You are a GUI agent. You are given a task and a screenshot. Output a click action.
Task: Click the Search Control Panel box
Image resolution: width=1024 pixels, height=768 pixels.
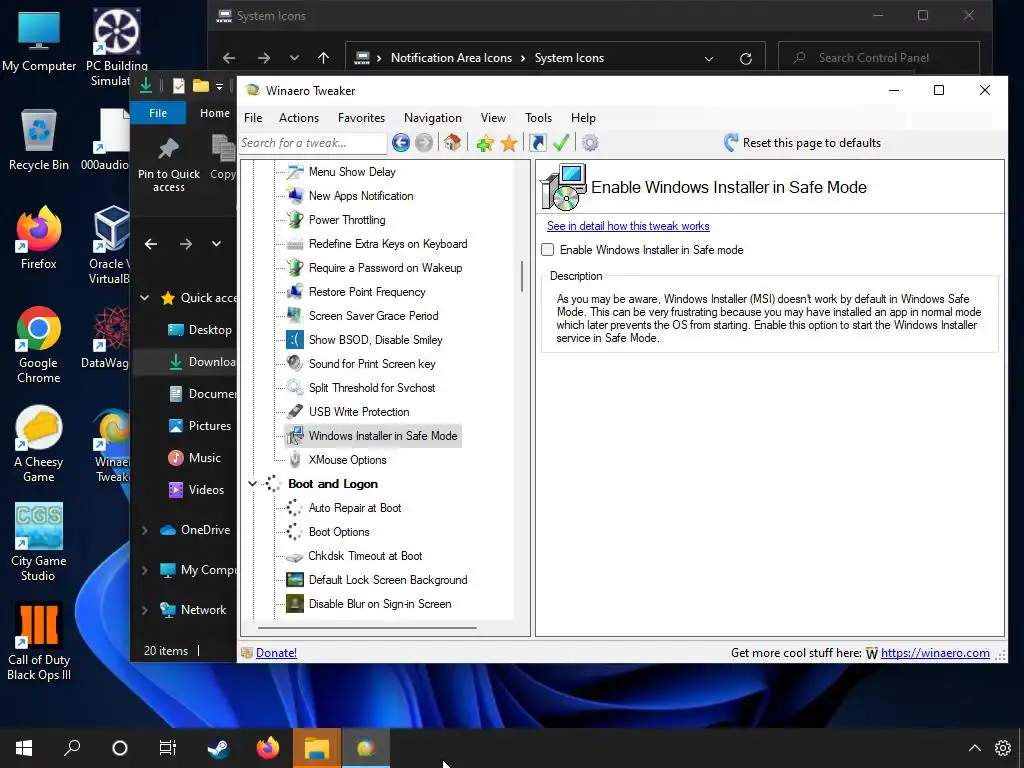coord(879,57)
